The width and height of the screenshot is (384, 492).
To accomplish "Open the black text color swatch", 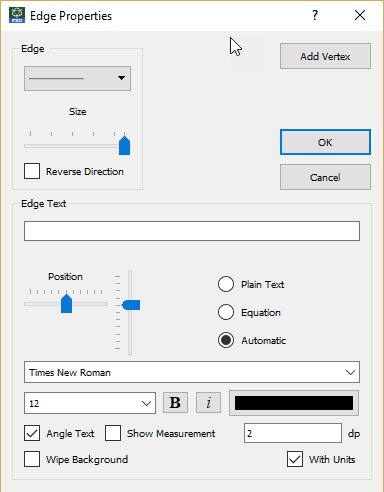I will coord(294,403).
